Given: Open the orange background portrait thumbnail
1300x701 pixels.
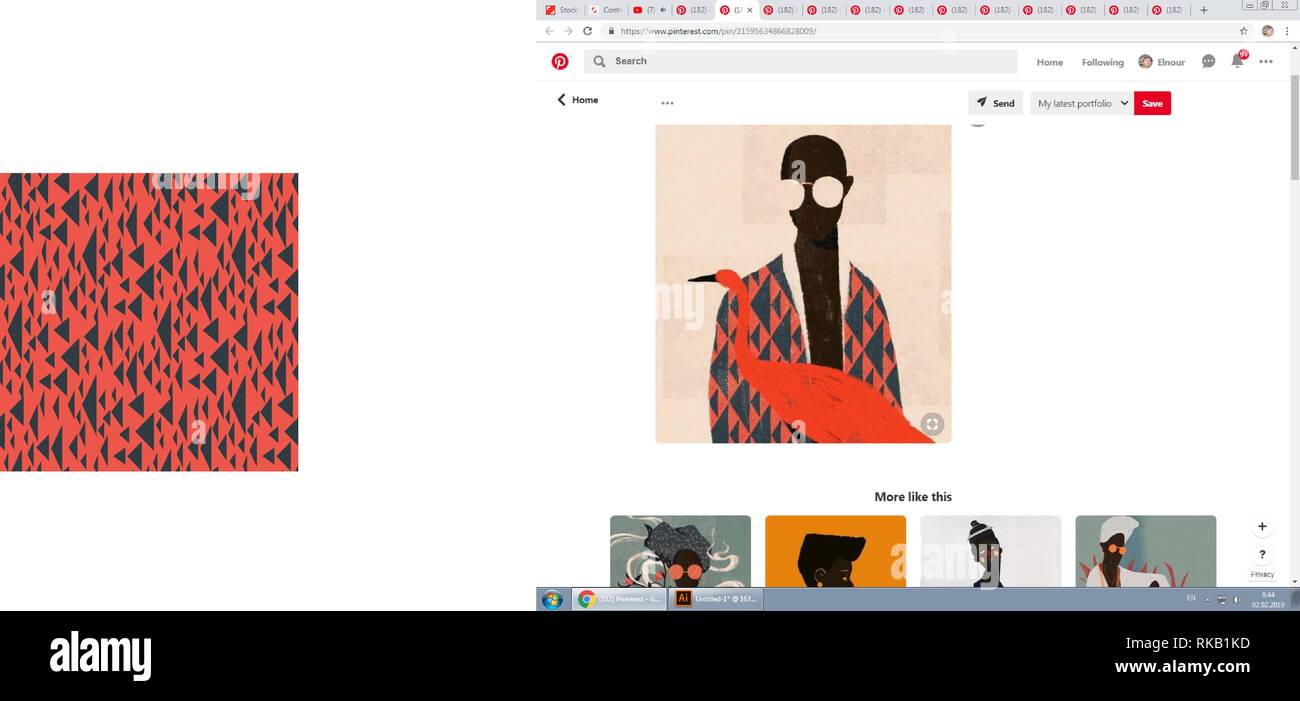Looking at the screenshot, I should (835, 551).
